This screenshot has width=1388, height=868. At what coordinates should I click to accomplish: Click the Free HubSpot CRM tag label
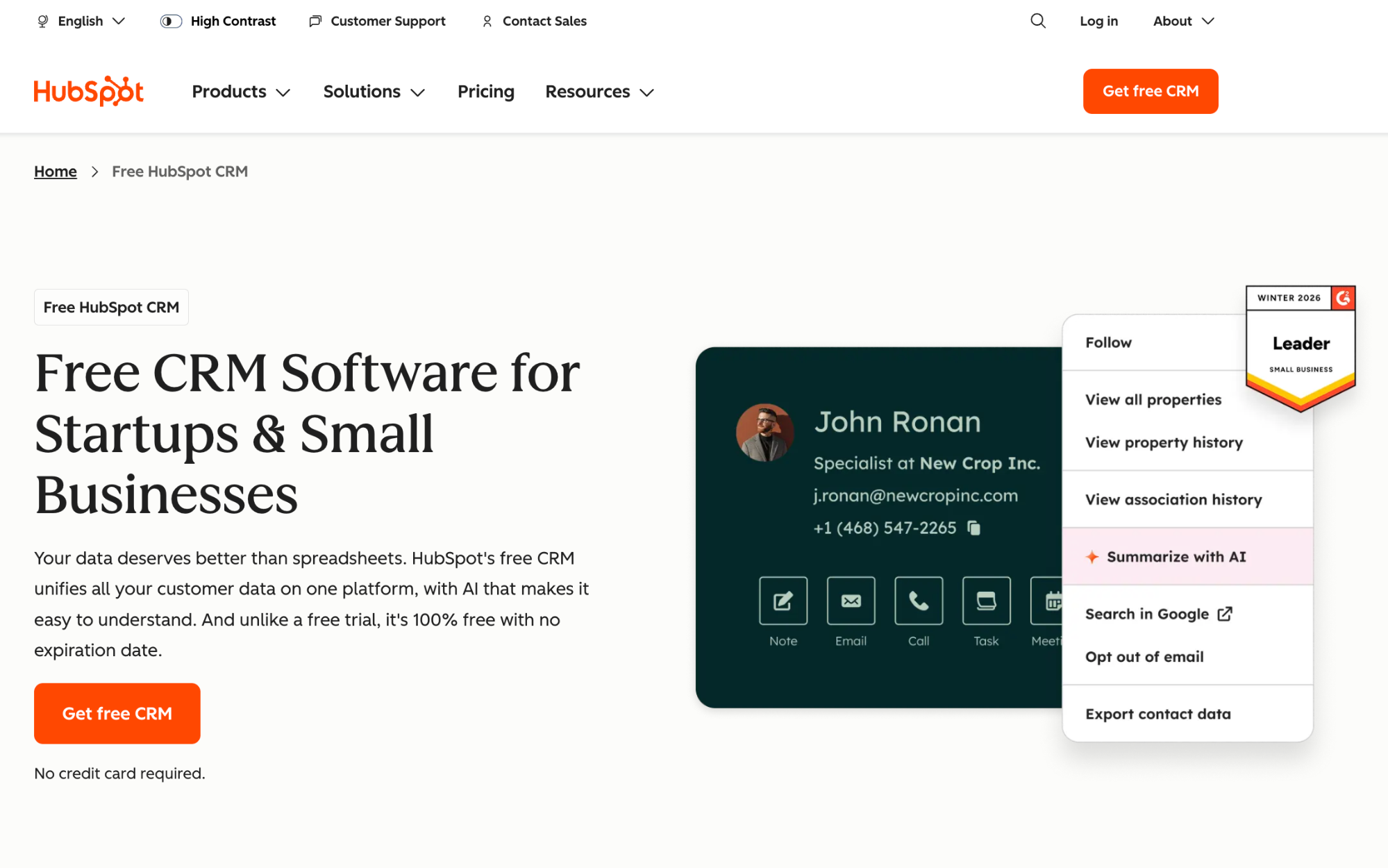coord(111,307)
